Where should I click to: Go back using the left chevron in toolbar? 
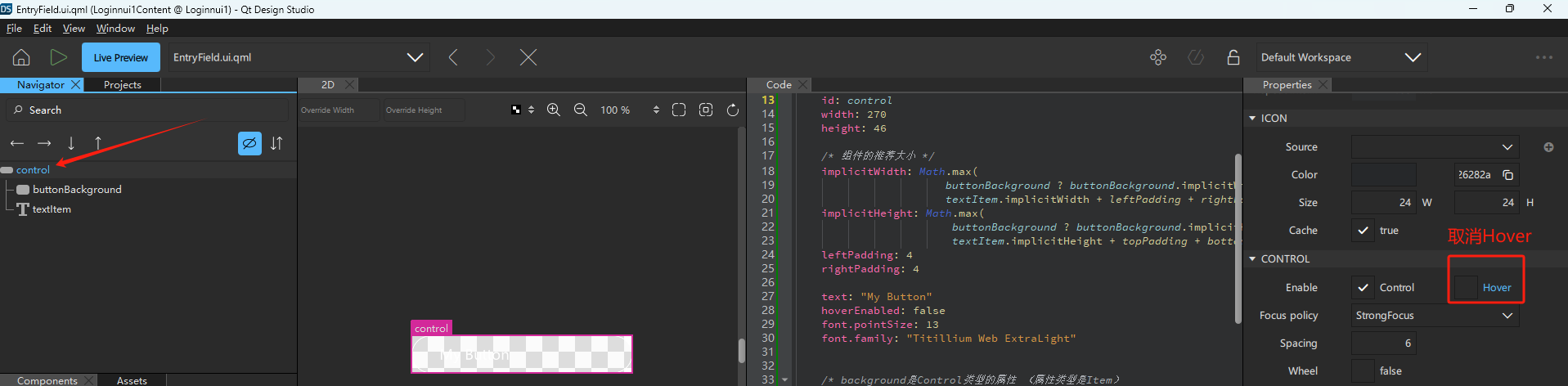pos(453,57)
